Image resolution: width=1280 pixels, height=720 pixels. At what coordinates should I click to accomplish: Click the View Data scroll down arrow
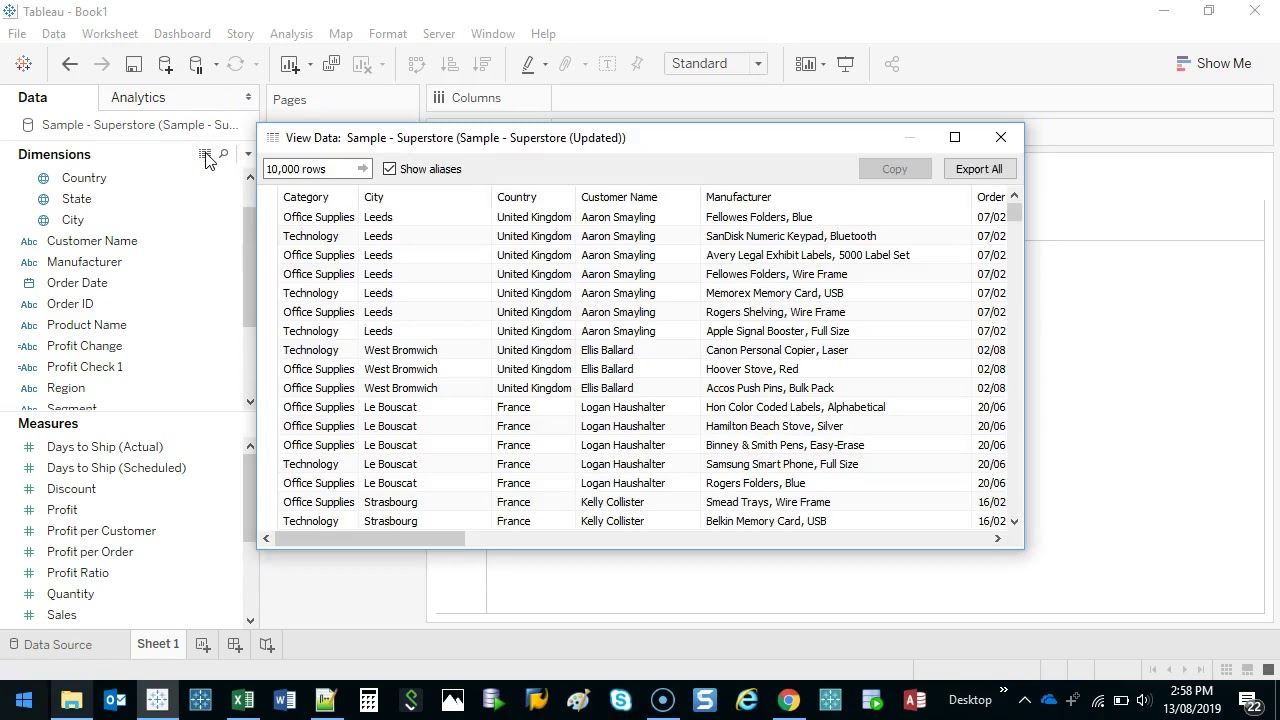[x=1014, y=521]
